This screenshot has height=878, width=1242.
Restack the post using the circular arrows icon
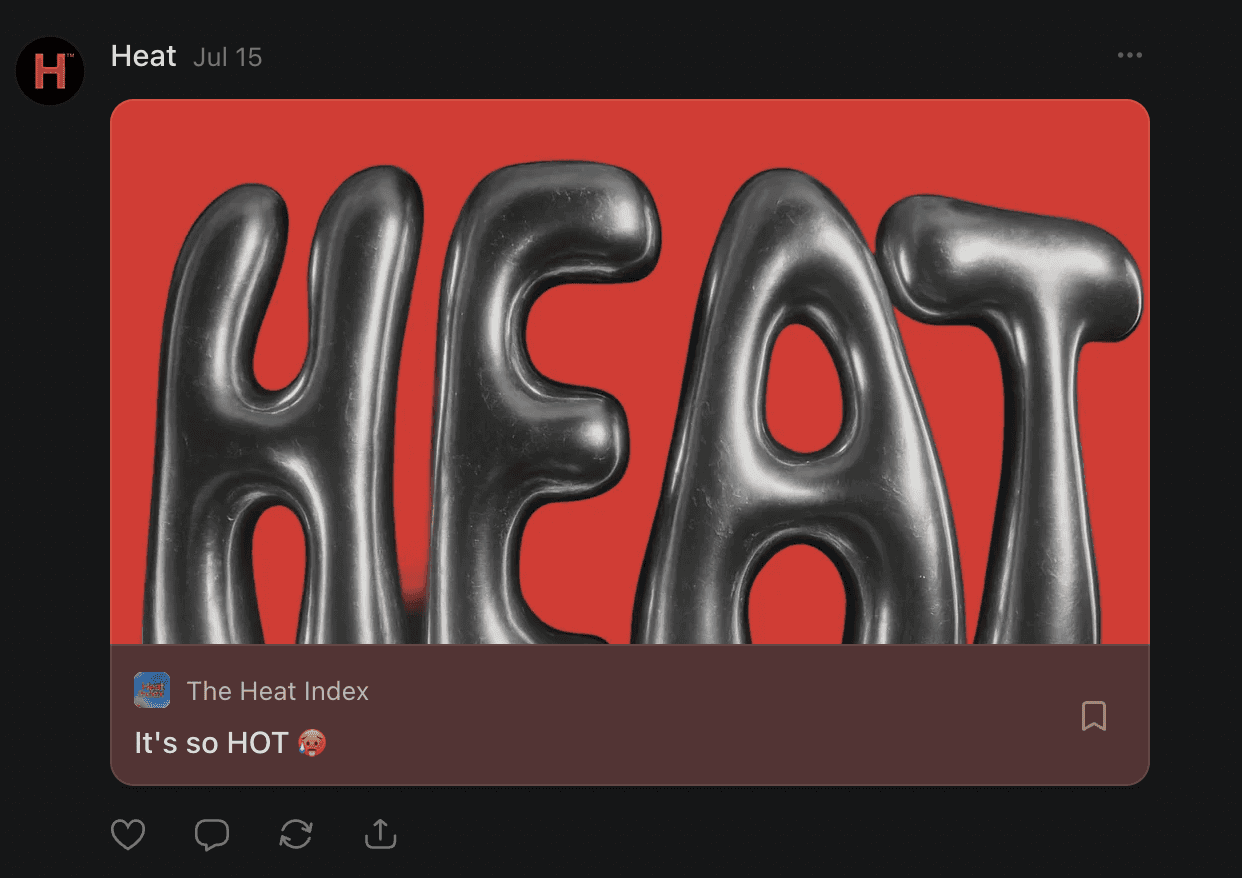[296, 834]
